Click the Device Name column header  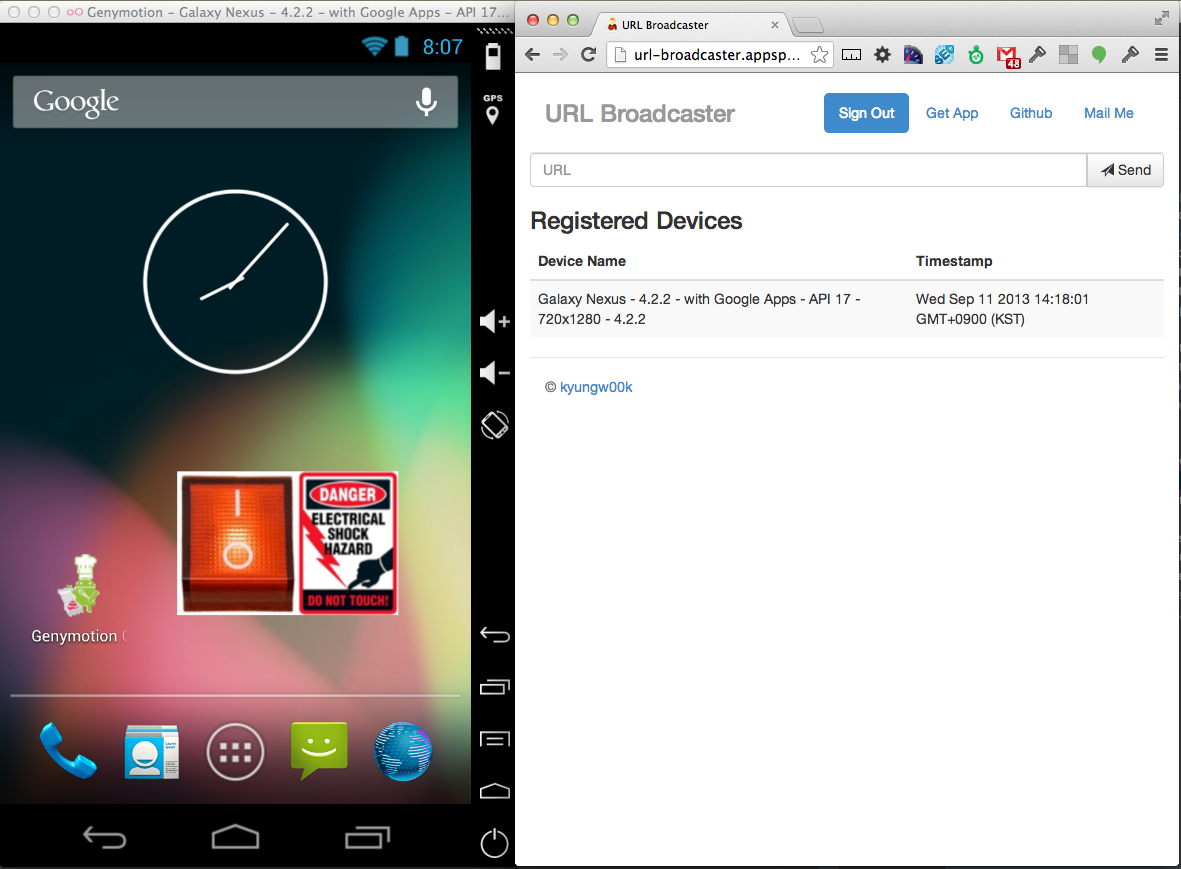click(x=581, y=261)
